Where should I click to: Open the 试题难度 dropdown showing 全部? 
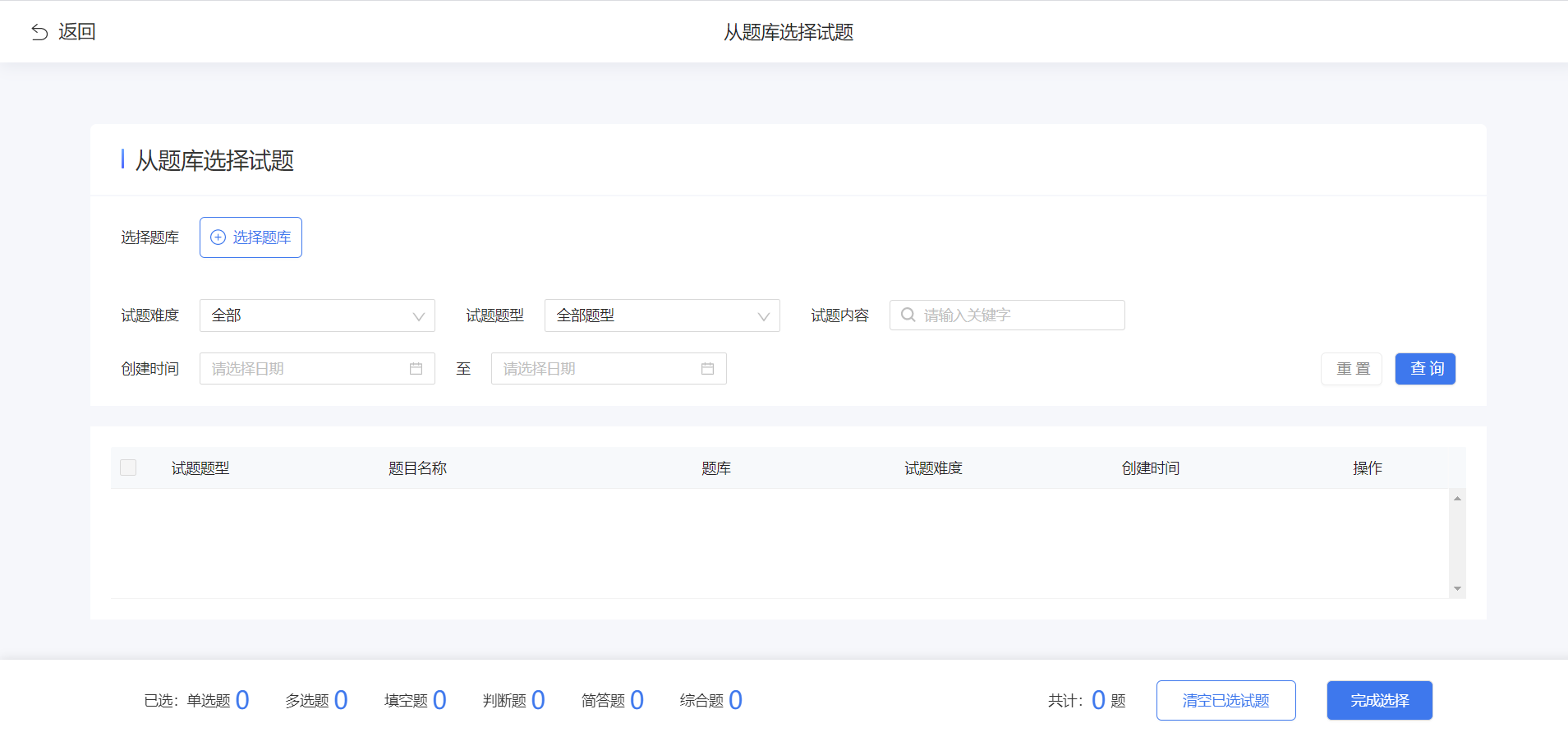[317, 316]
